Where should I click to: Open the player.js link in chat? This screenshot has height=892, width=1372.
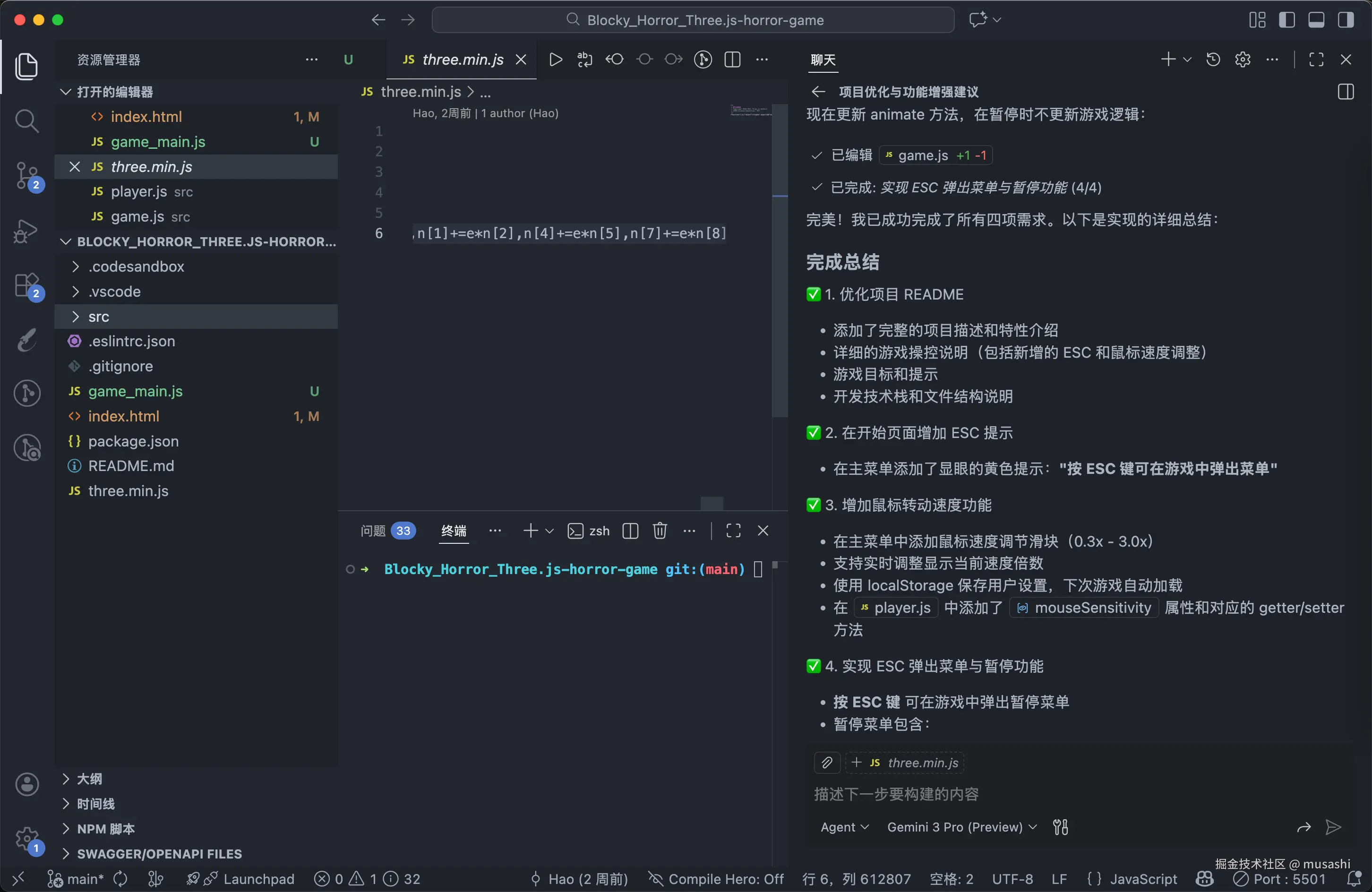point(896,608)
